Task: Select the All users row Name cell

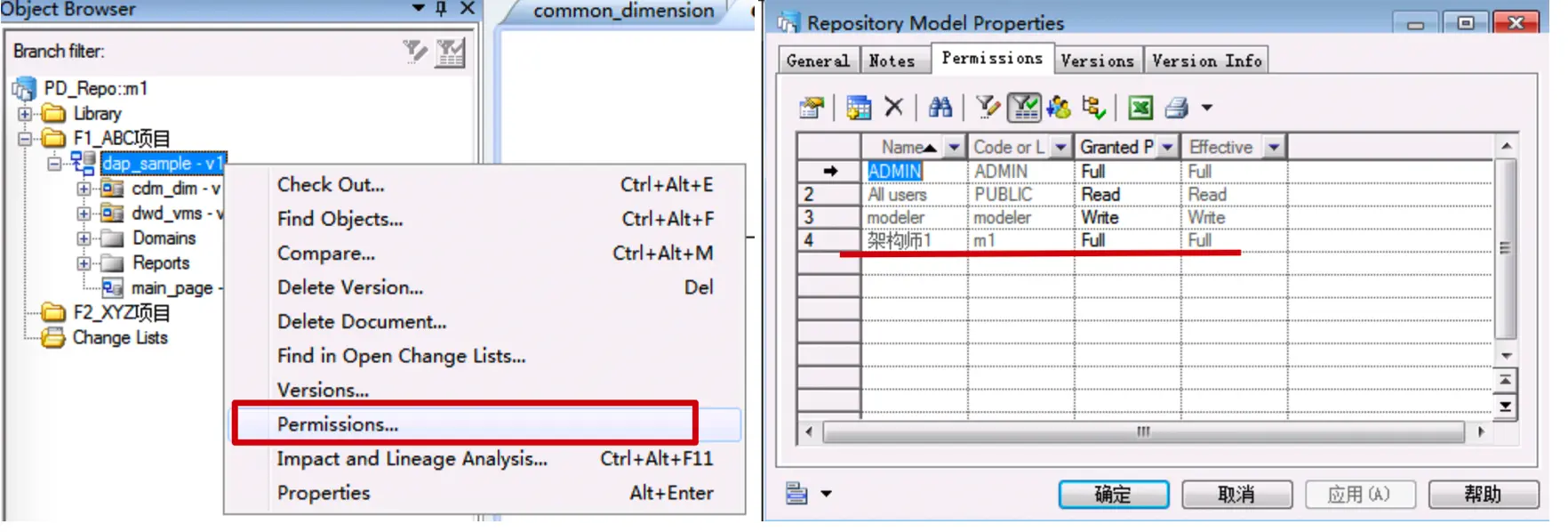Action: point(914,194)
